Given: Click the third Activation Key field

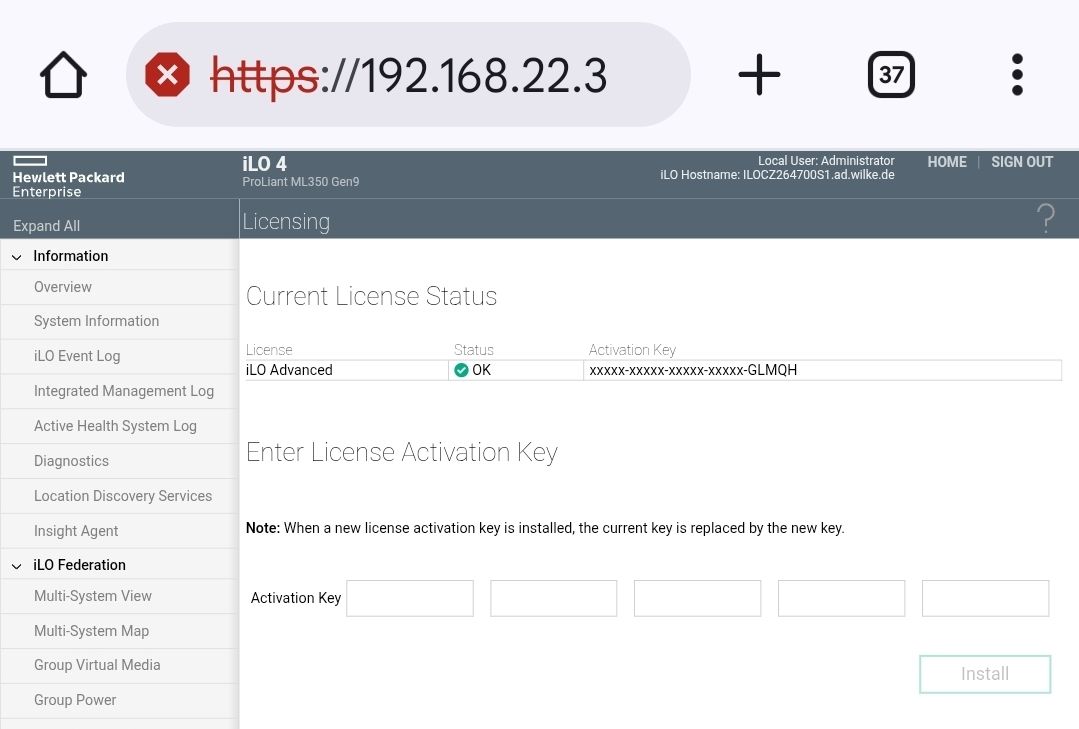Looking at the screenshot, I should (x=698, y=598).
